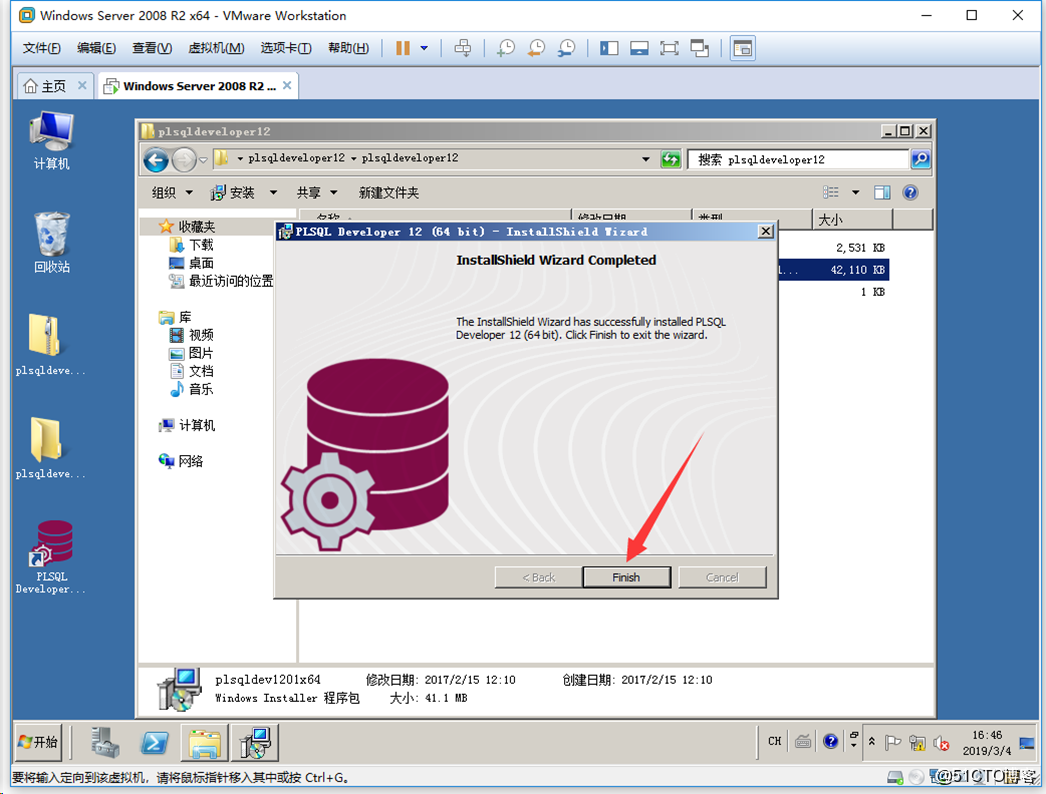Click the 开始 Start button
1046x794 pixels.
(x=38, y=742)
